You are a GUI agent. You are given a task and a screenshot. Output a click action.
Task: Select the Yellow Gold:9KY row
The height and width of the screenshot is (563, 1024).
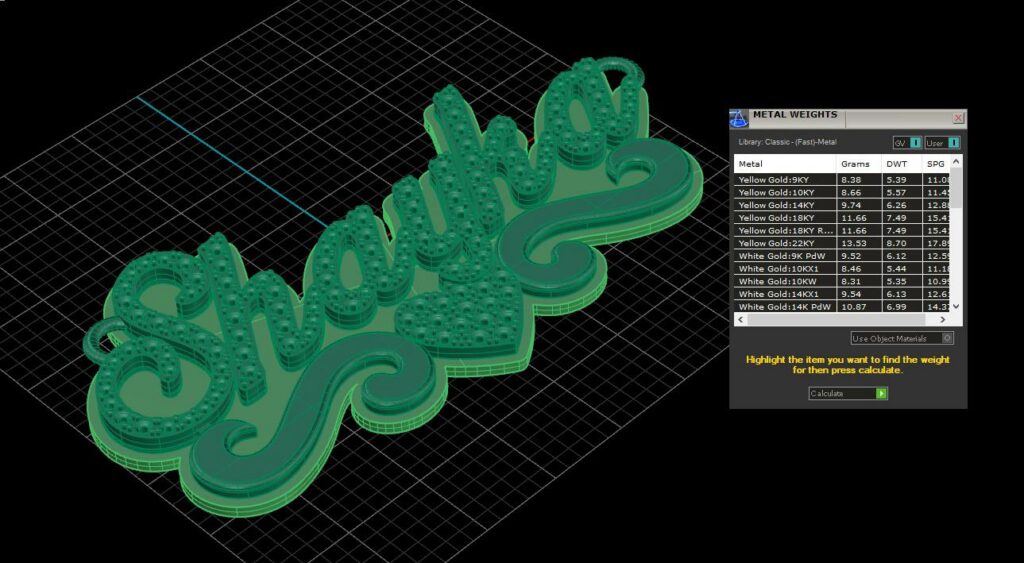842,180
